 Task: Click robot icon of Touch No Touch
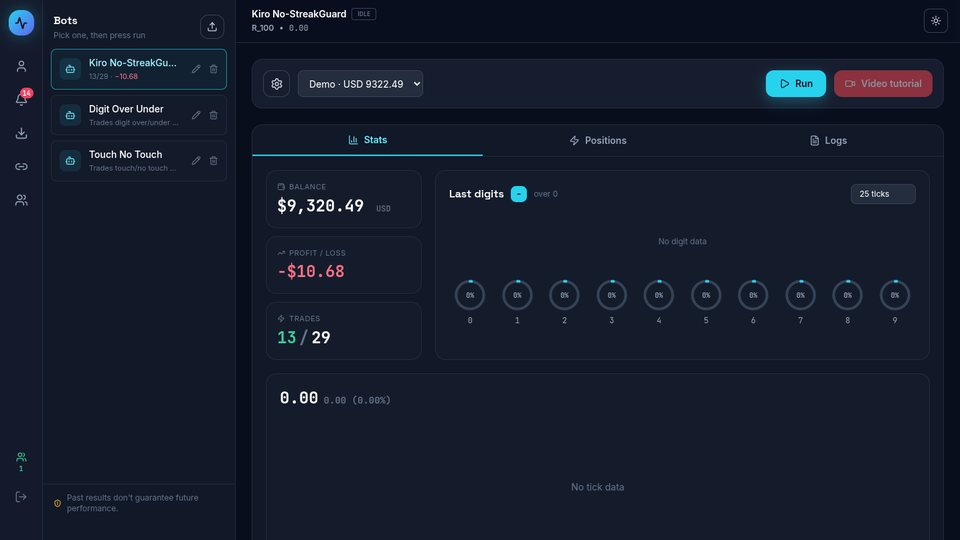coord(70,160)
